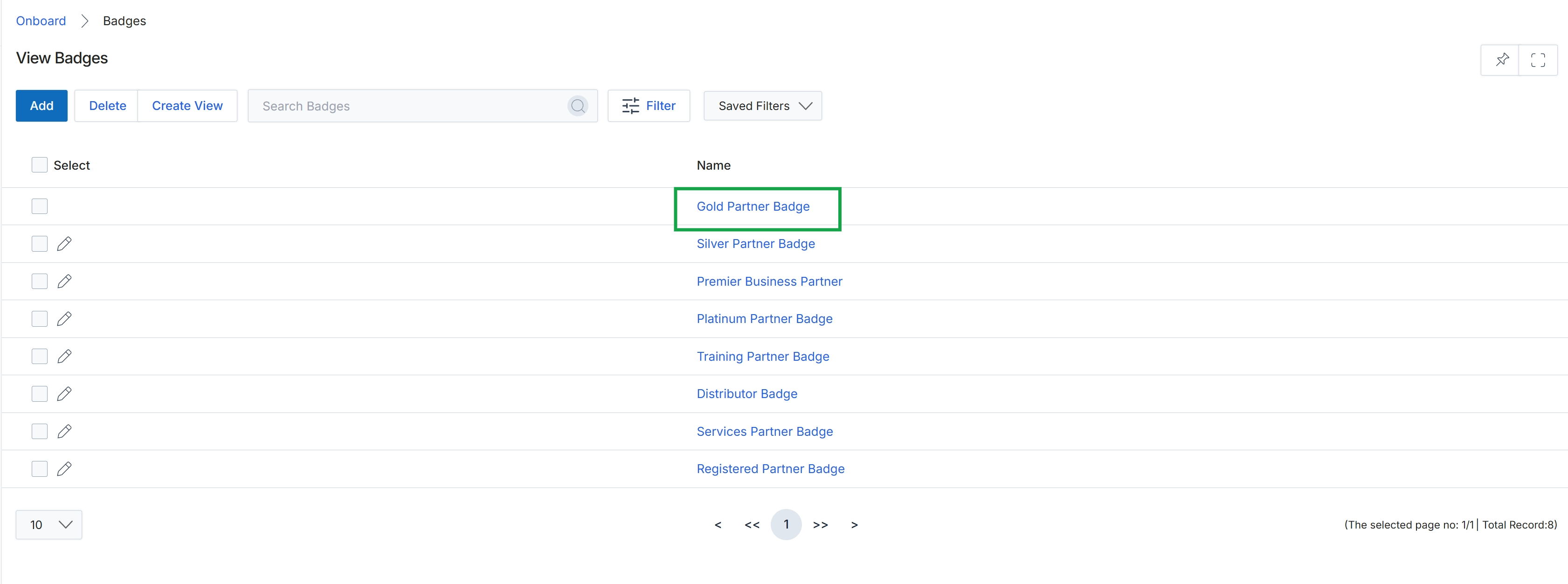Tick the Distributor Badge row checkbox
1568x584 pixels.
tap(40, 394)
